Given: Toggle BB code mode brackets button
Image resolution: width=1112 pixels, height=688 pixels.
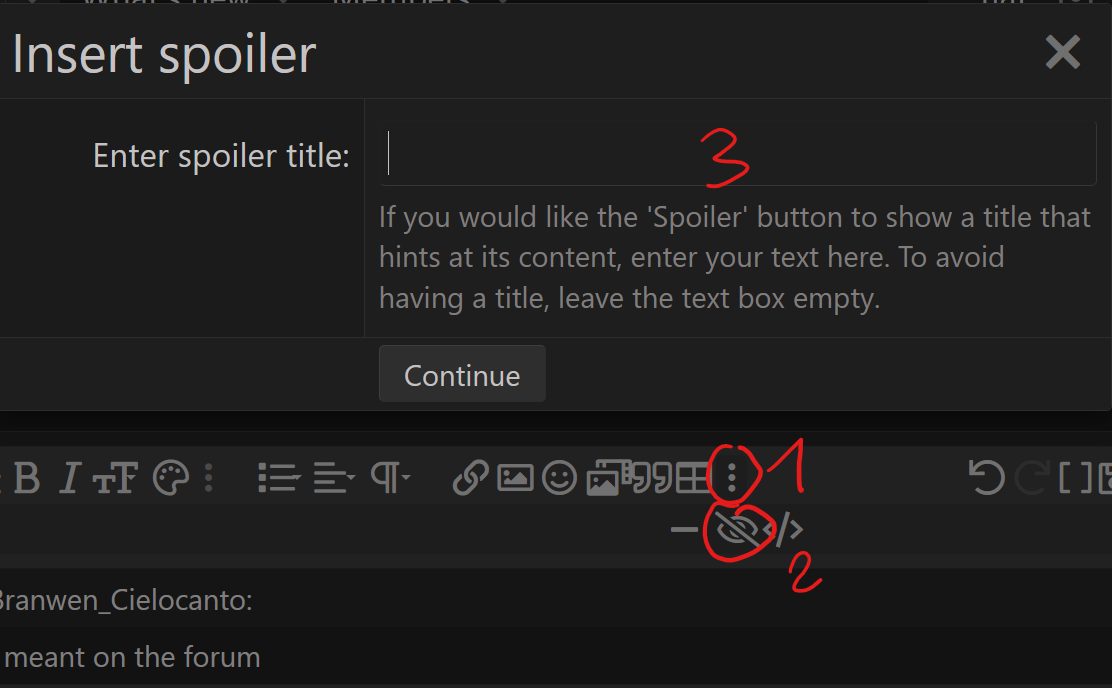Looking at the screenshot, I should pyautogui.click(x=1075, y=477).
